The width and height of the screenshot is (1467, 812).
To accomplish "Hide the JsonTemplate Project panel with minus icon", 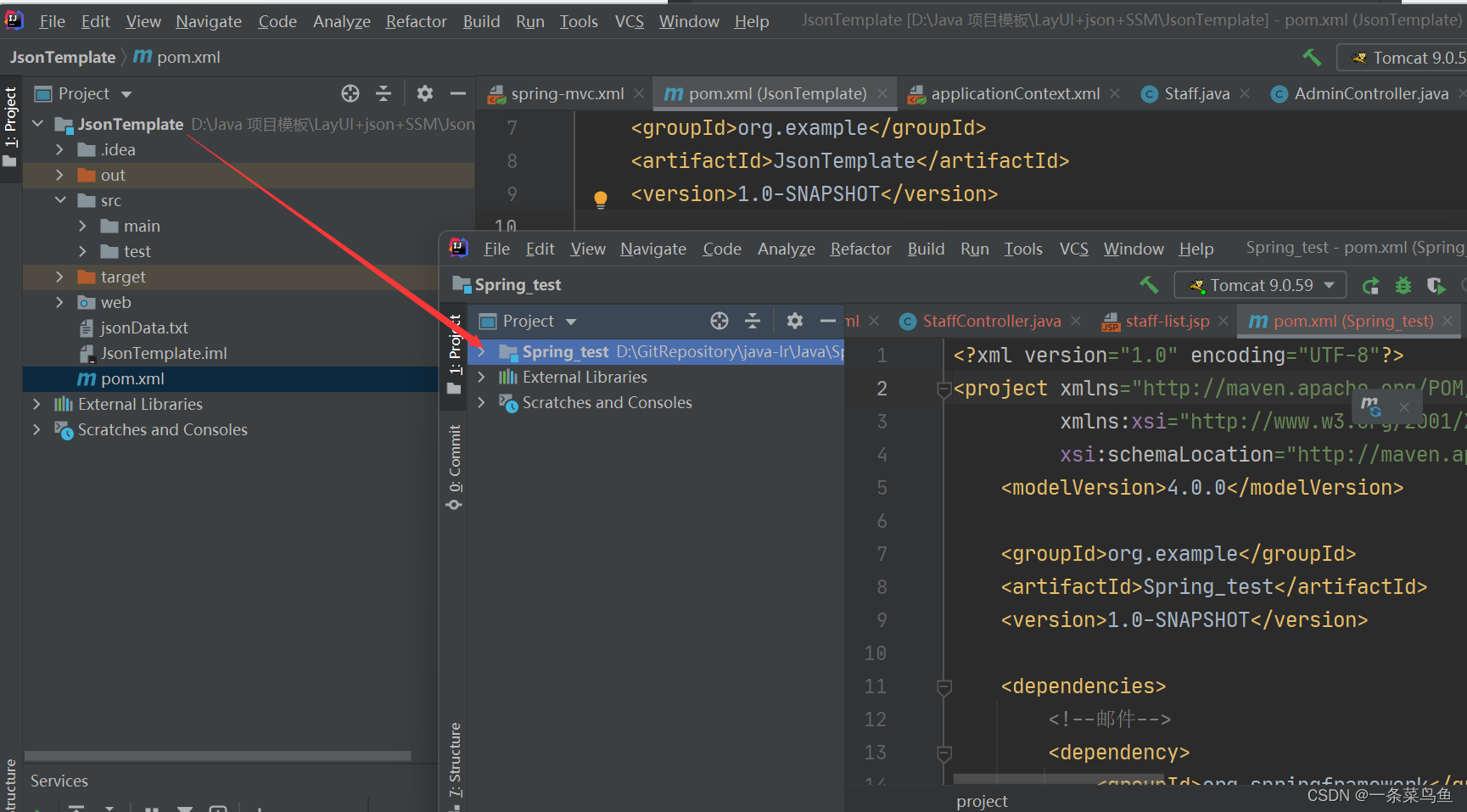I will (x=458, y=93).
